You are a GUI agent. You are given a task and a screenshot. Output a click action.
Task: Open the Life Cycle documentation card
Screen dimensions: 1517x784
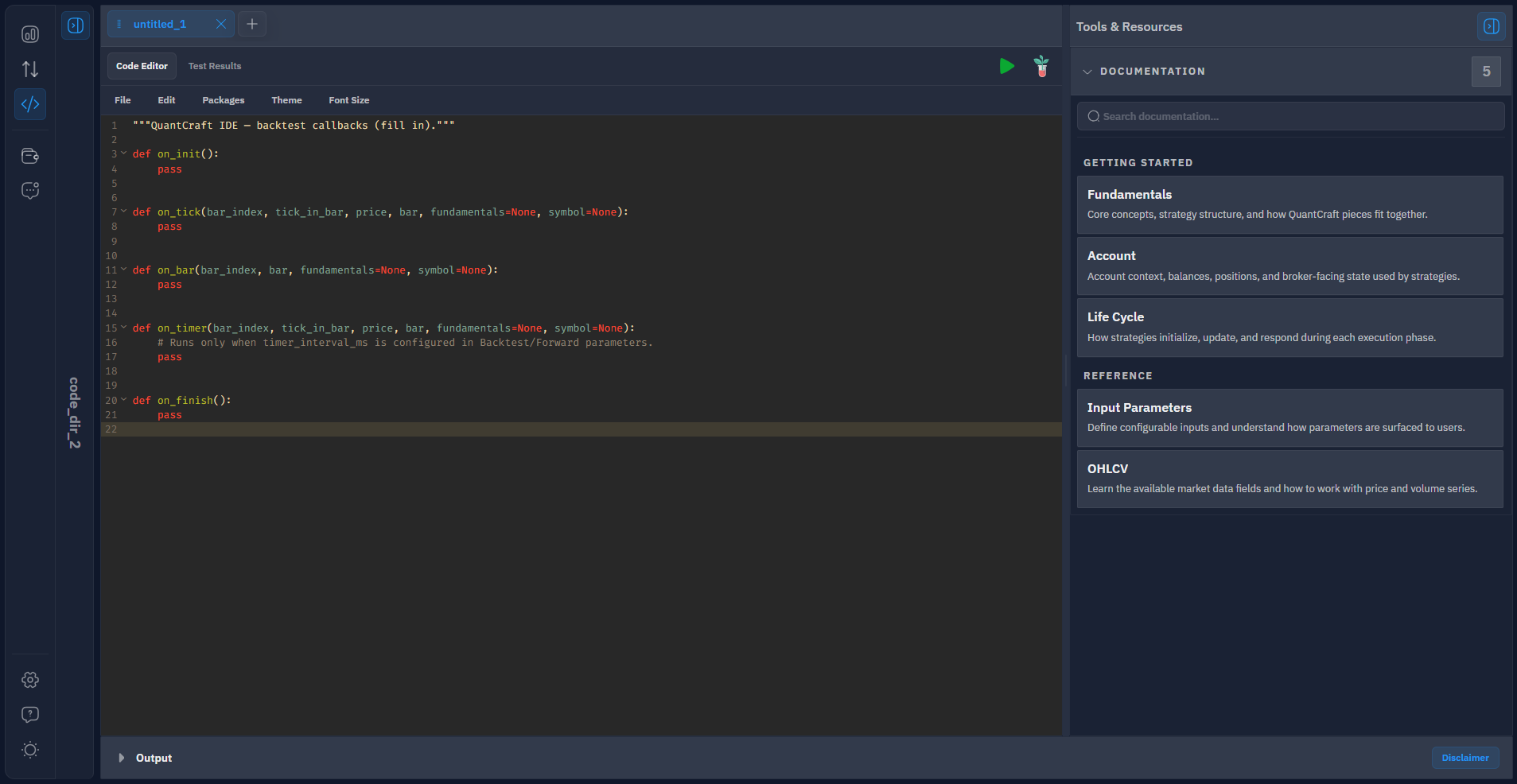1289,327
